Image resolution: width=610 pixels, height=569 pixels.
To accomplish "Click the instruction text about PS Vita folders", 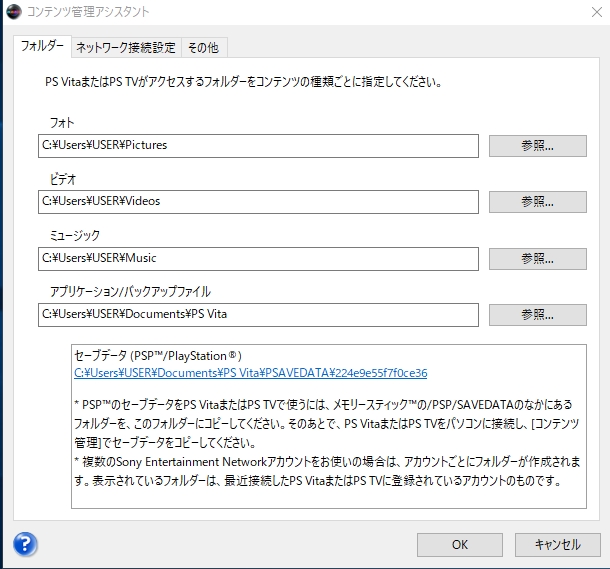I will [x=244, y=82].
